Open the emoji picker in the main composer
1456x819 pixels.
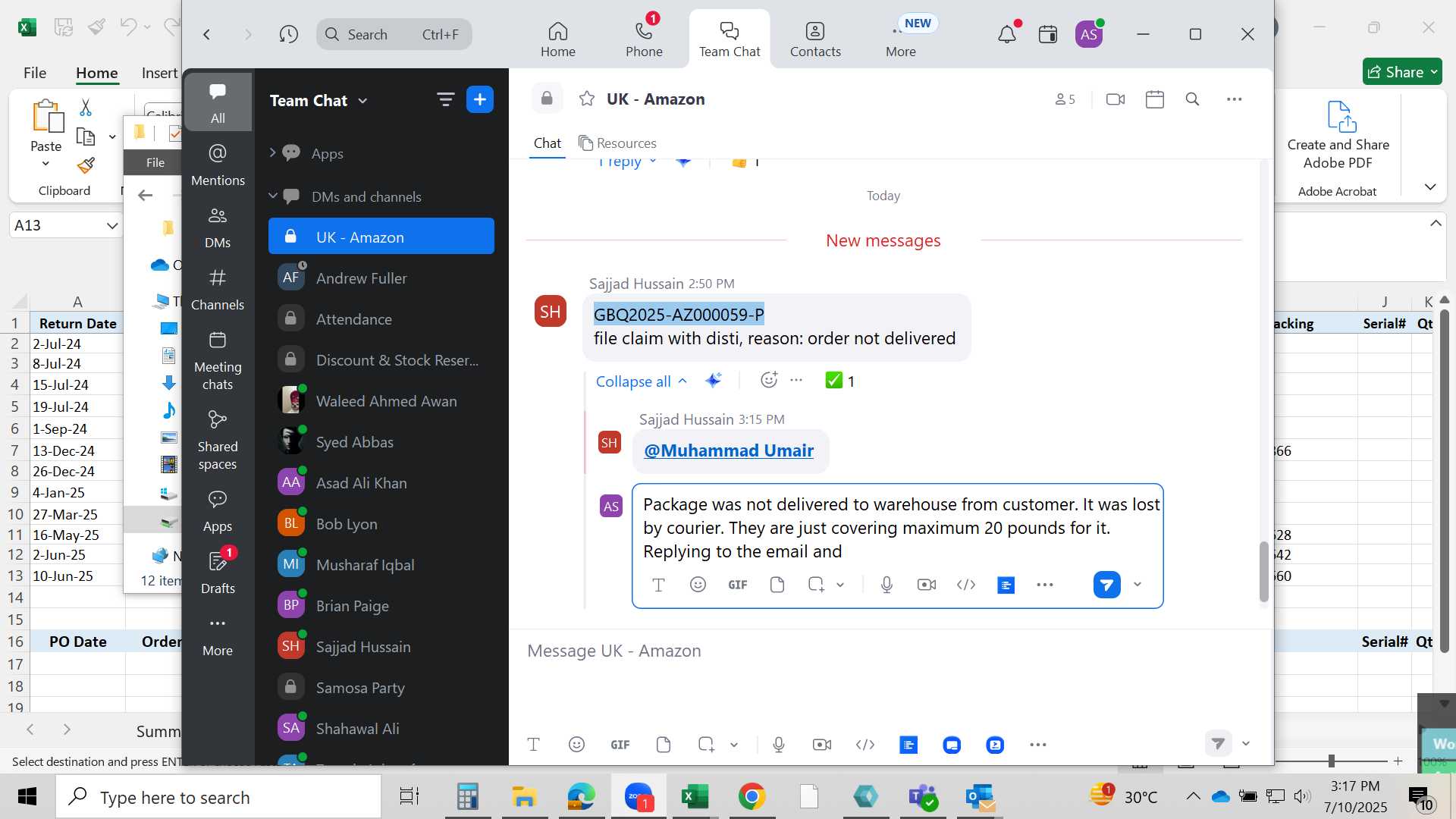[576, 745]
